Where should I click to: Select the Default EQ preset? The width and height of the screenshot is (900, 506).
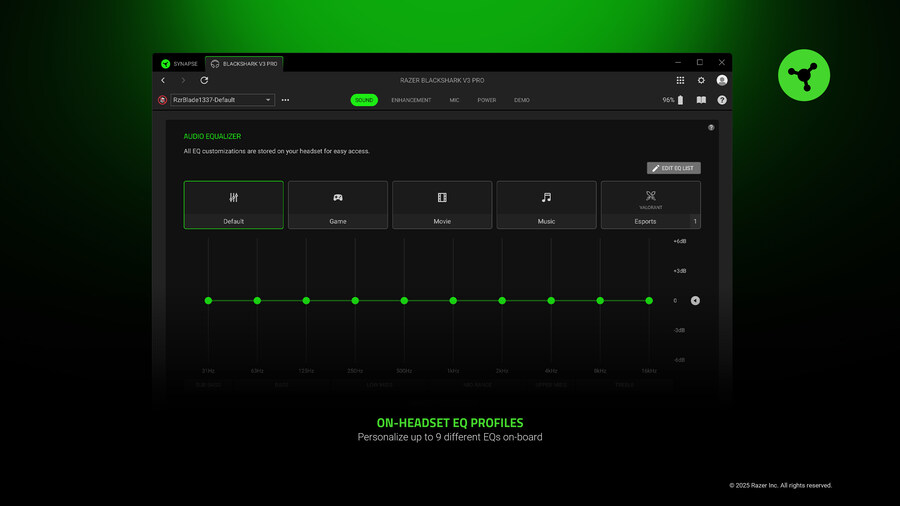click(x=234, y=205)
